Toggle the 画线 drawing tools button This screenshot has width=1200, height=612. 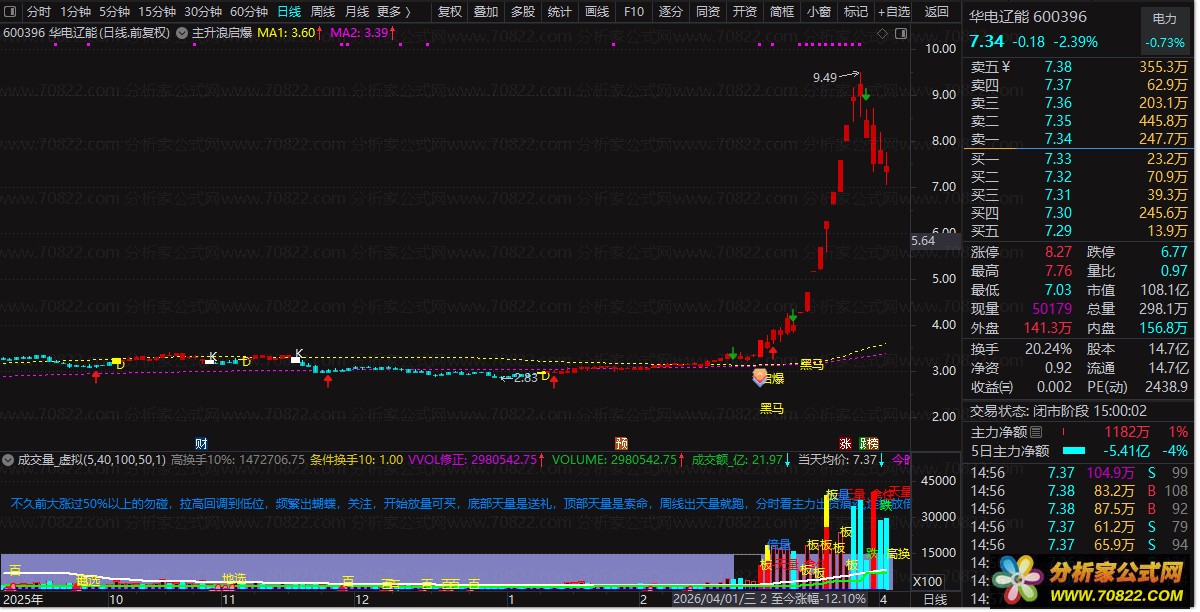coord(597,12)
